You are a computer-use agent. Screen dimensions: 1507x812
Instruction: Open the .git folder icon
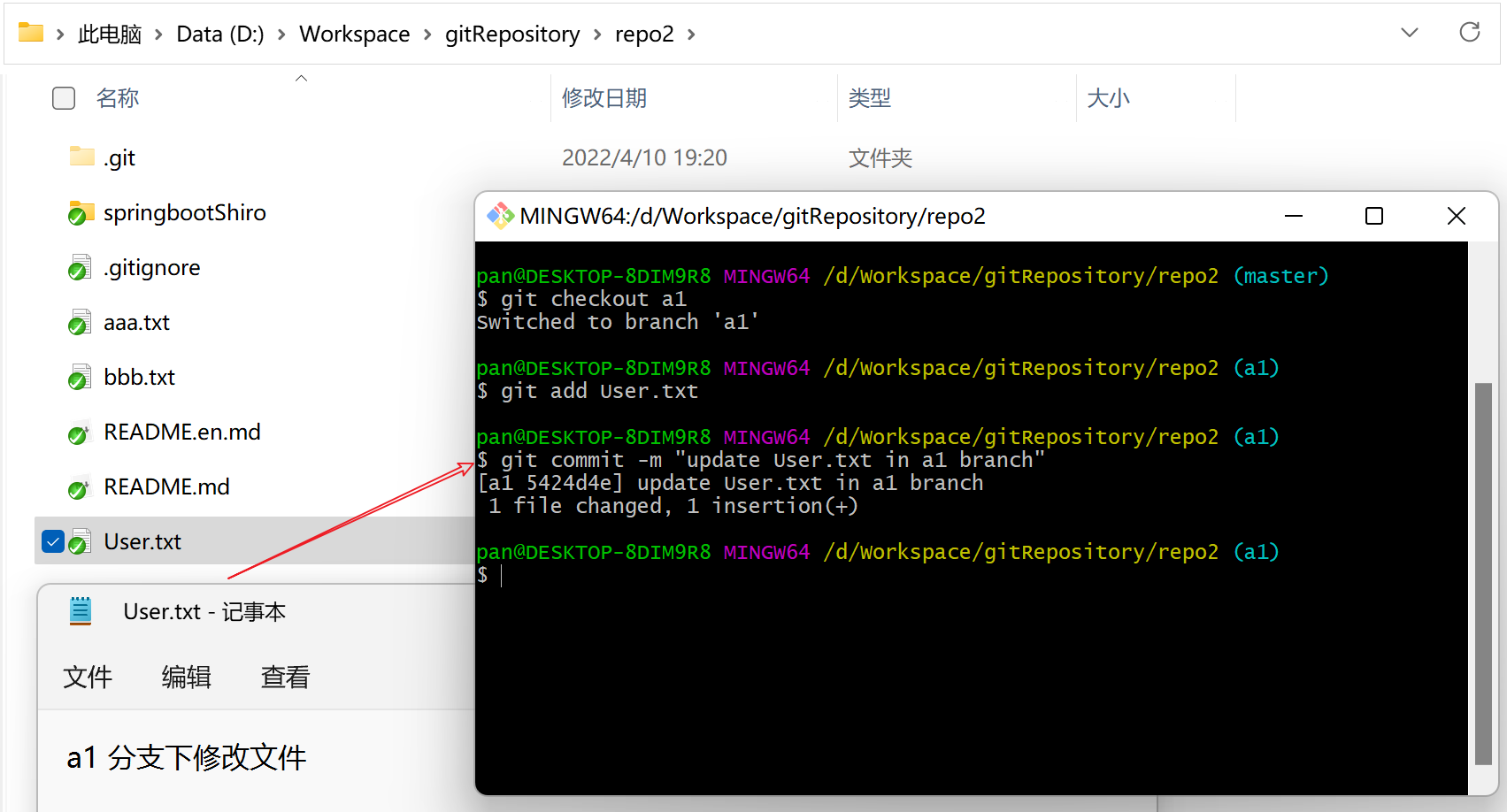(81, 157)
